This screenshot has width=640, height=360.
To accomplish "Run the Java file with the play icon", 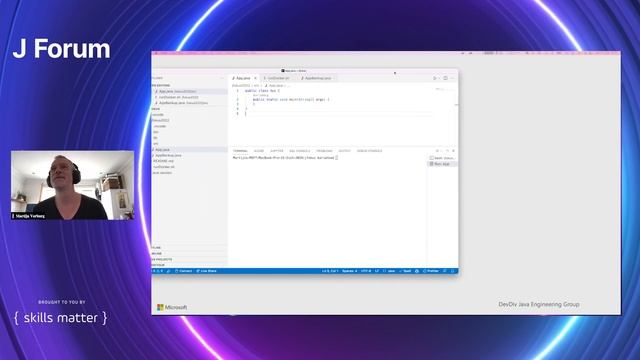I will point(435,78).
